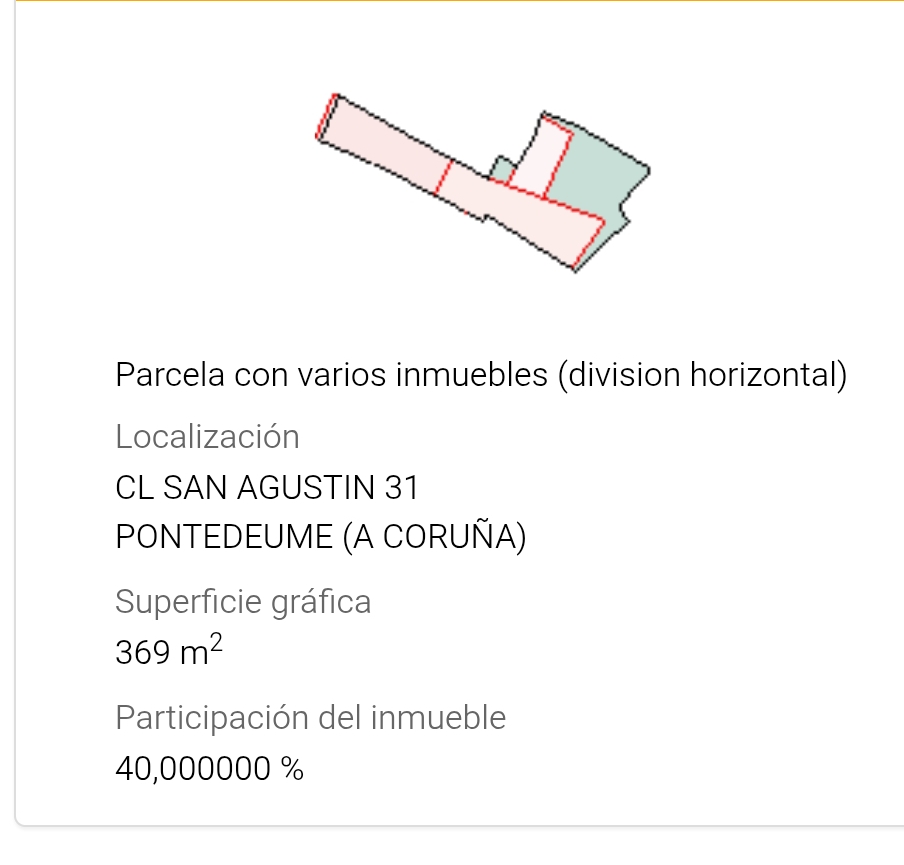The width and height of the screenshot is (904, 865).
Task: Select the '40,000000 %' participation value
Action: point(210,768)
